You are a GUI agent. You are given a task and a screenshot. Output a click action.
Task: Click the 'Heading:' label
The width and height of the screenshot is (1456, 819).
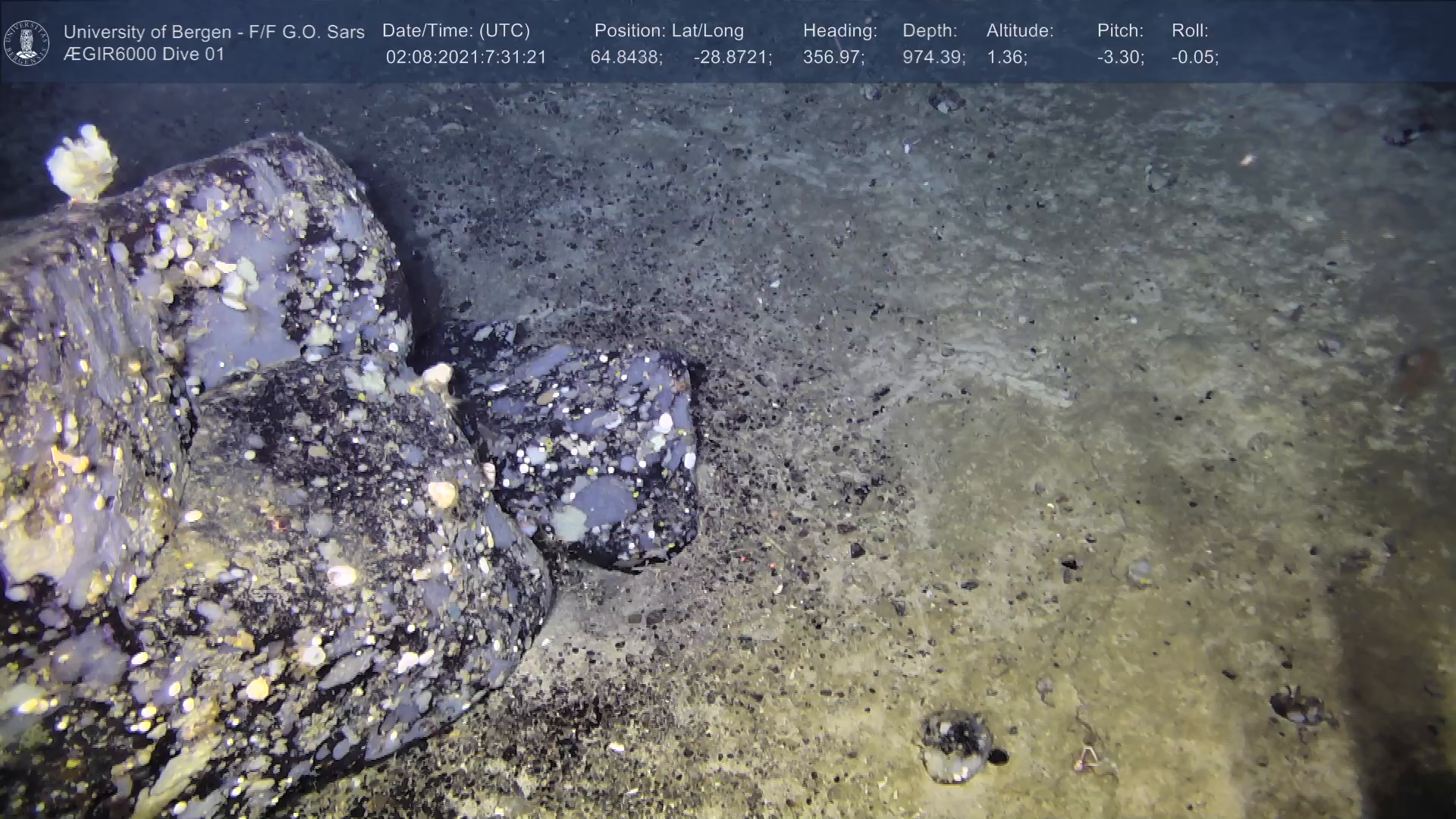pos(839,31)
